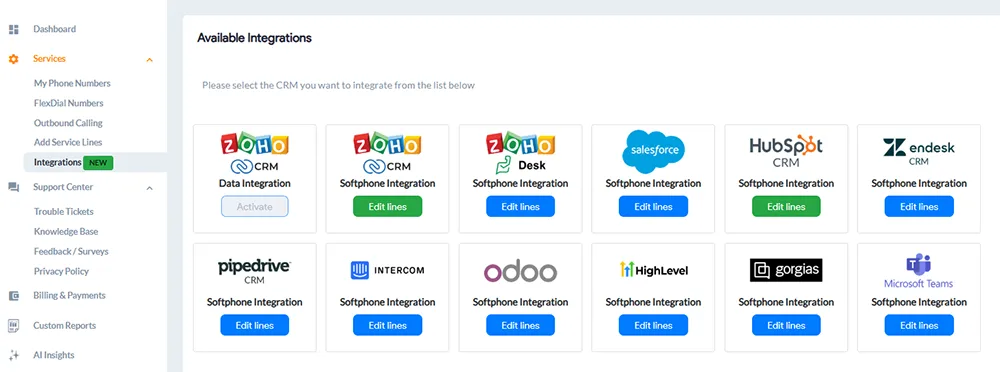
Task: Open the Knowledge Base link
Action: tap(66, 232)
